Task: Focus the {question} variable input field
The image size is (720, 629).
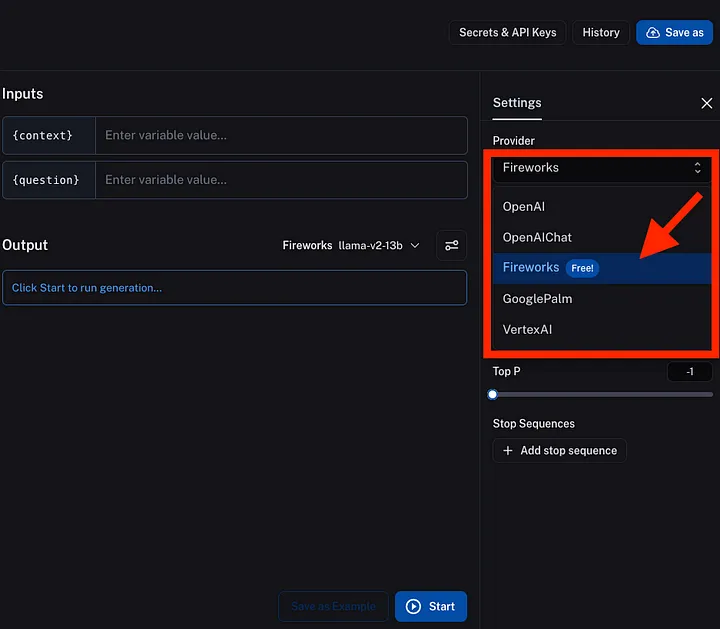Action: [280, 180]
